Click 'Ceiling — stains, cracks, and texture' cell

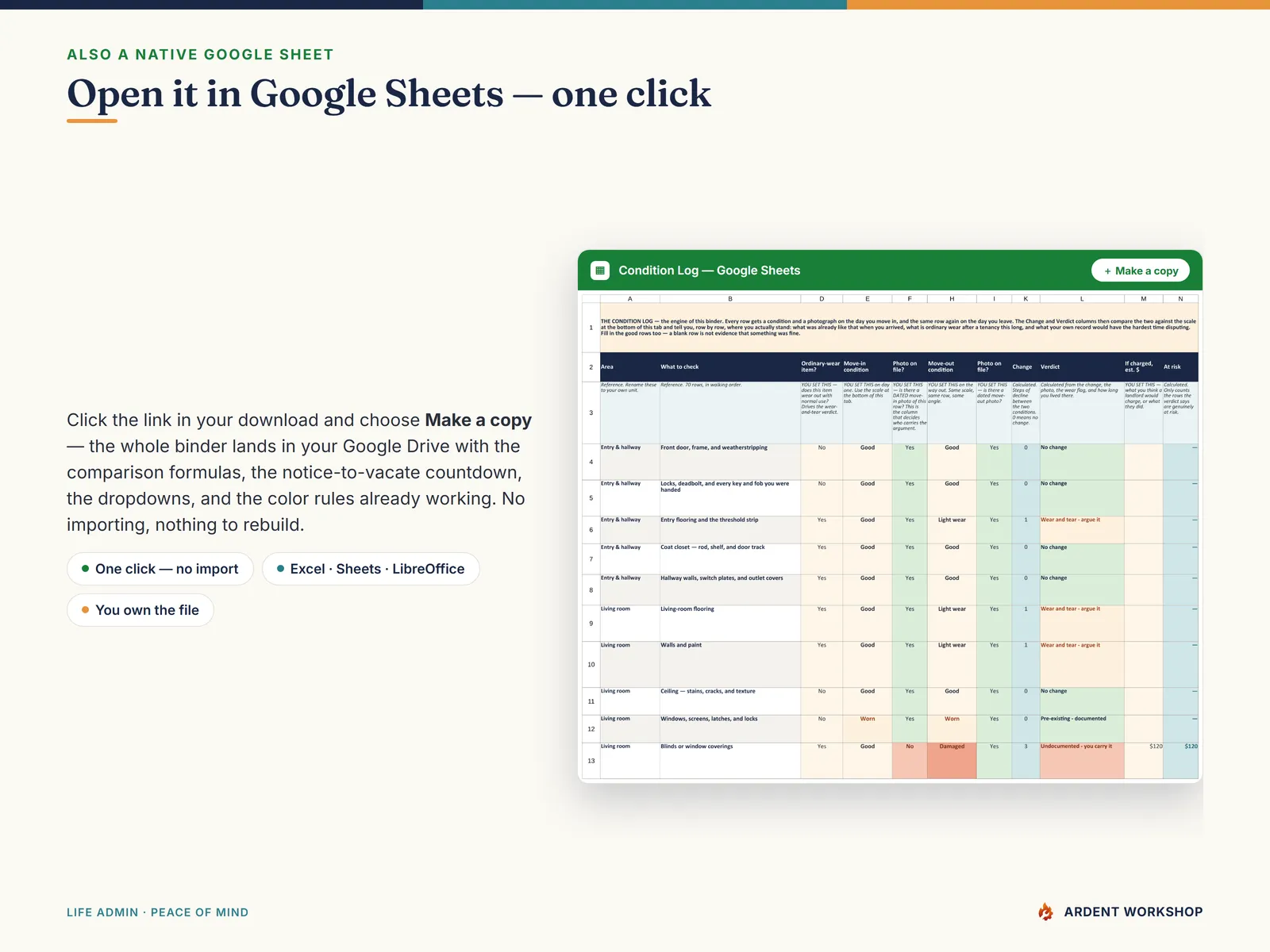[729, 701]
